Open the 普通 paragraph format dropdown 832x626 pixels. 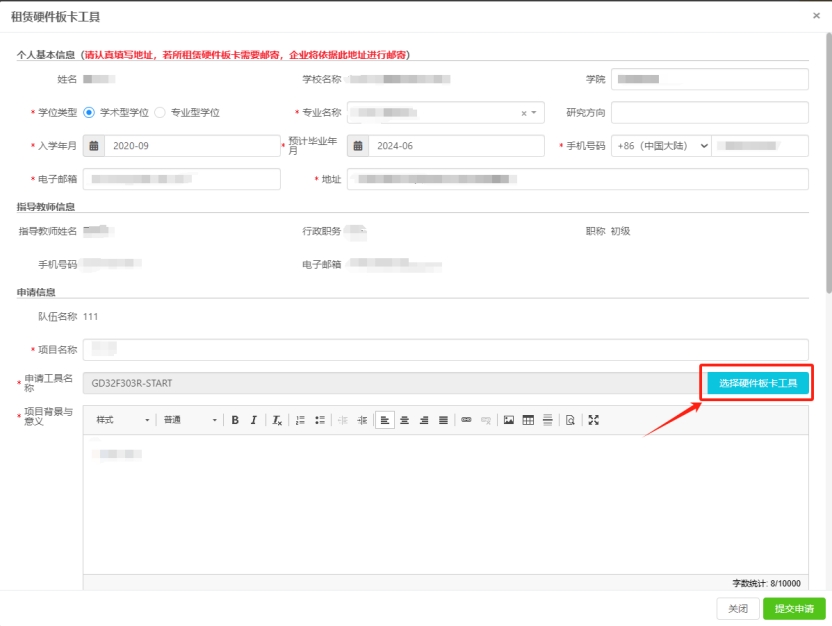click(x=190, y=420)
